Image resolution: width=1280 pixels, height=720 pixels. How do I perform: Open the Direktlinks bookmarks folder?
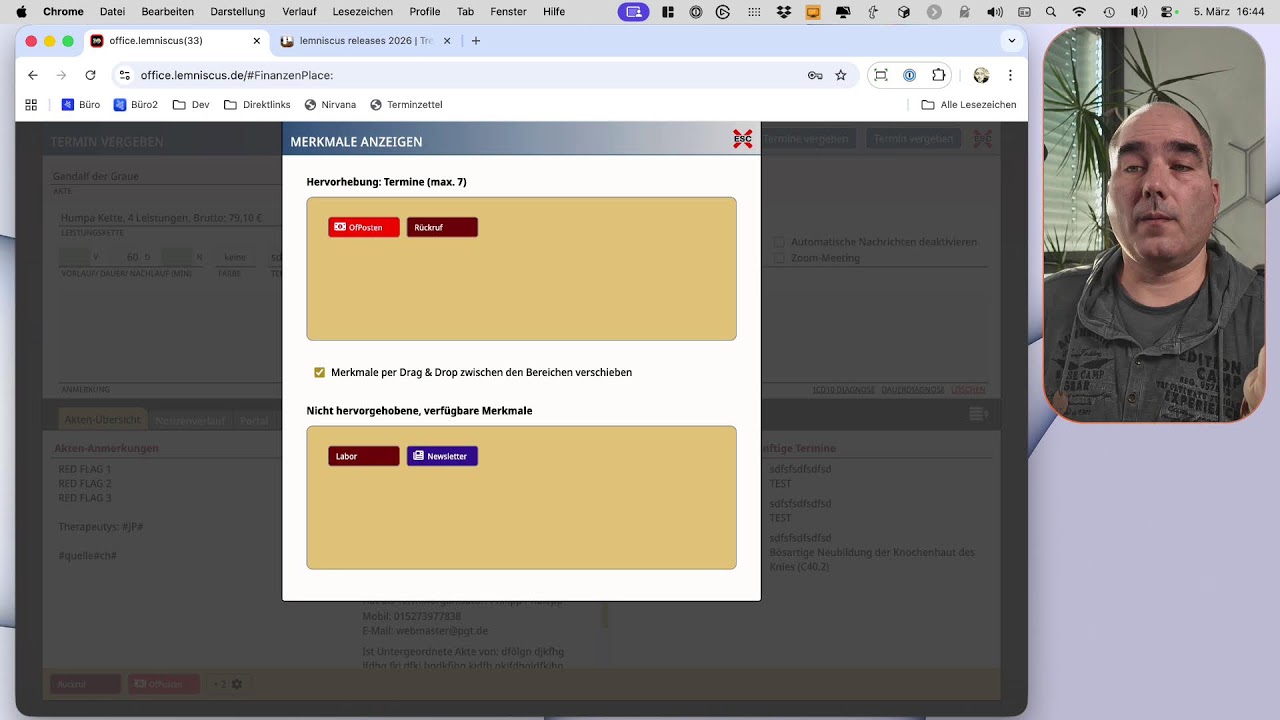257,104
